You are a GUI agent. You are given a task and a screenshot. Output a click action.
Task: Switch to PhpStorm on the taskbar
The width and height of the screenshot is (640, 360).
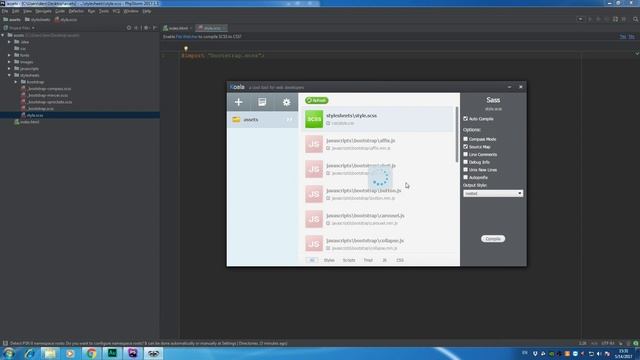tap(133, 353)
